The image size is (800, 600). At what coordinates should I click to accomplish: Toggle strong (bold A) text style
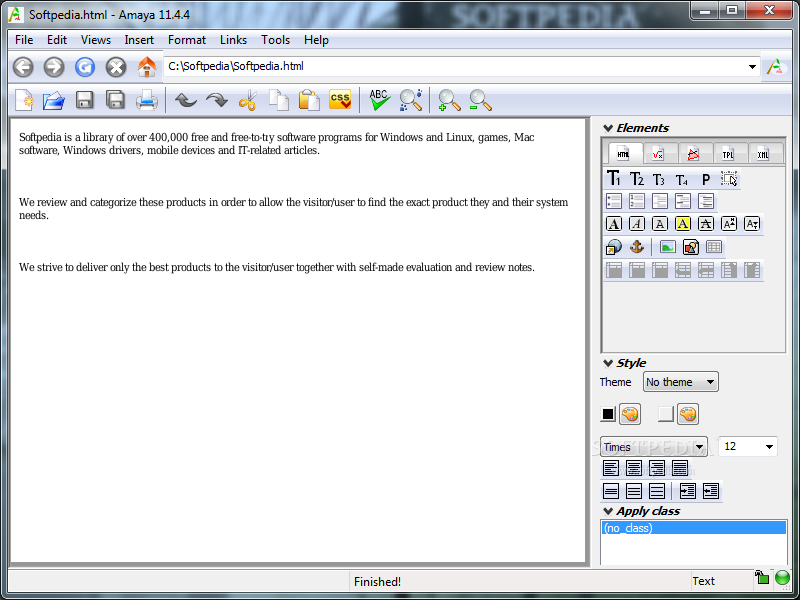click(x=614, y=224)
